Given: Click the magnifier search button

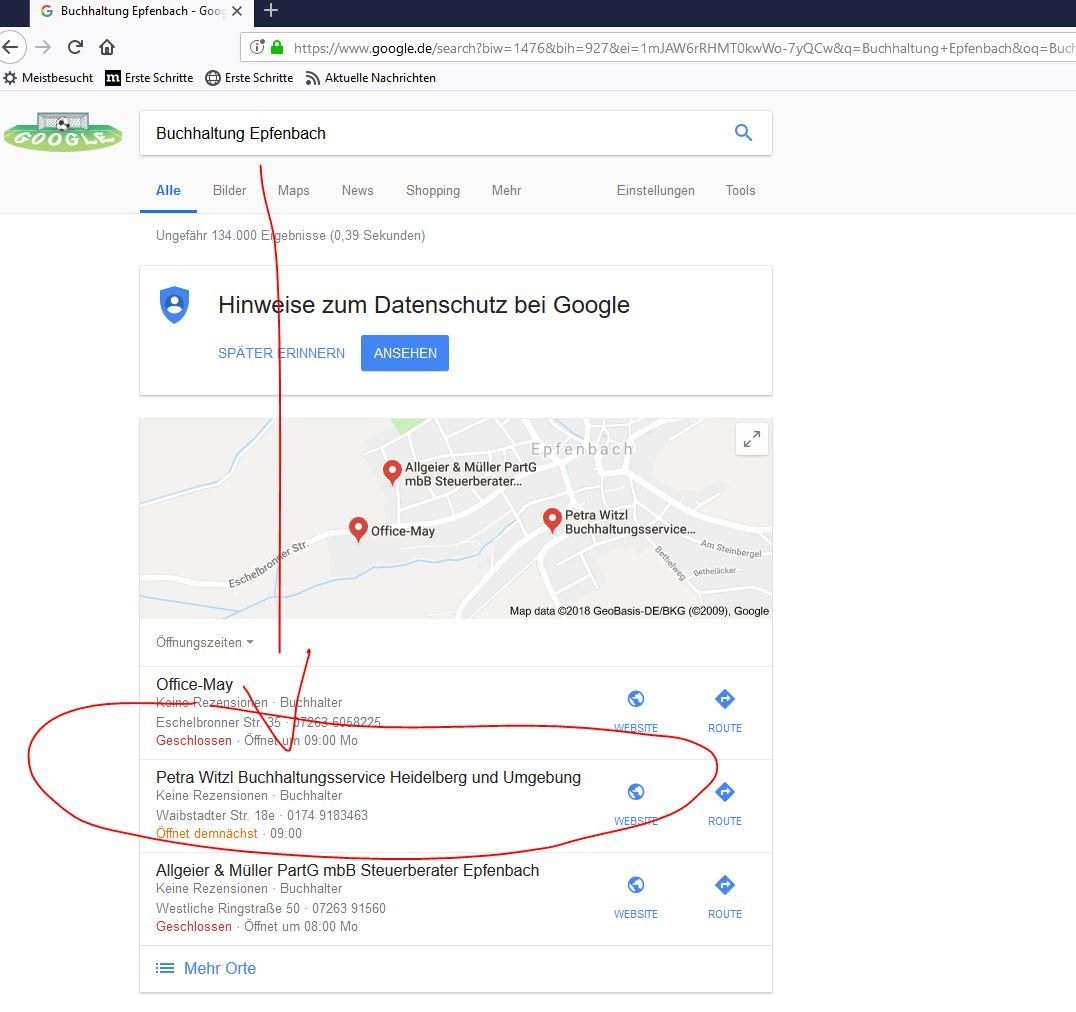Looking at the screenshot, I should click(743, 132).
